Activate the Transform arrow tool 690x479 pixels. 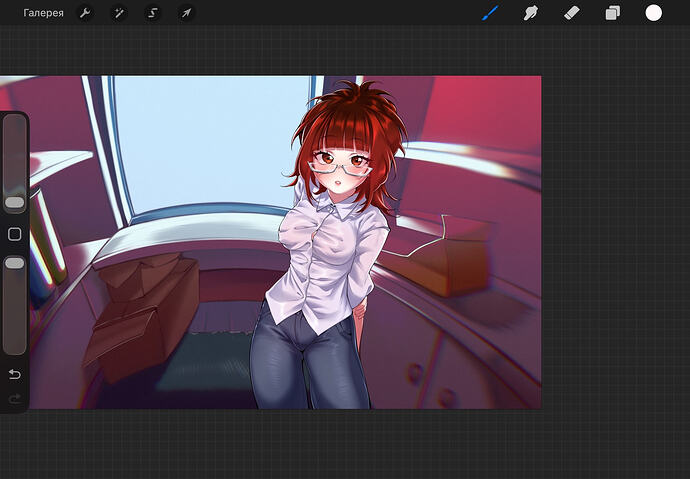(186, 13)
